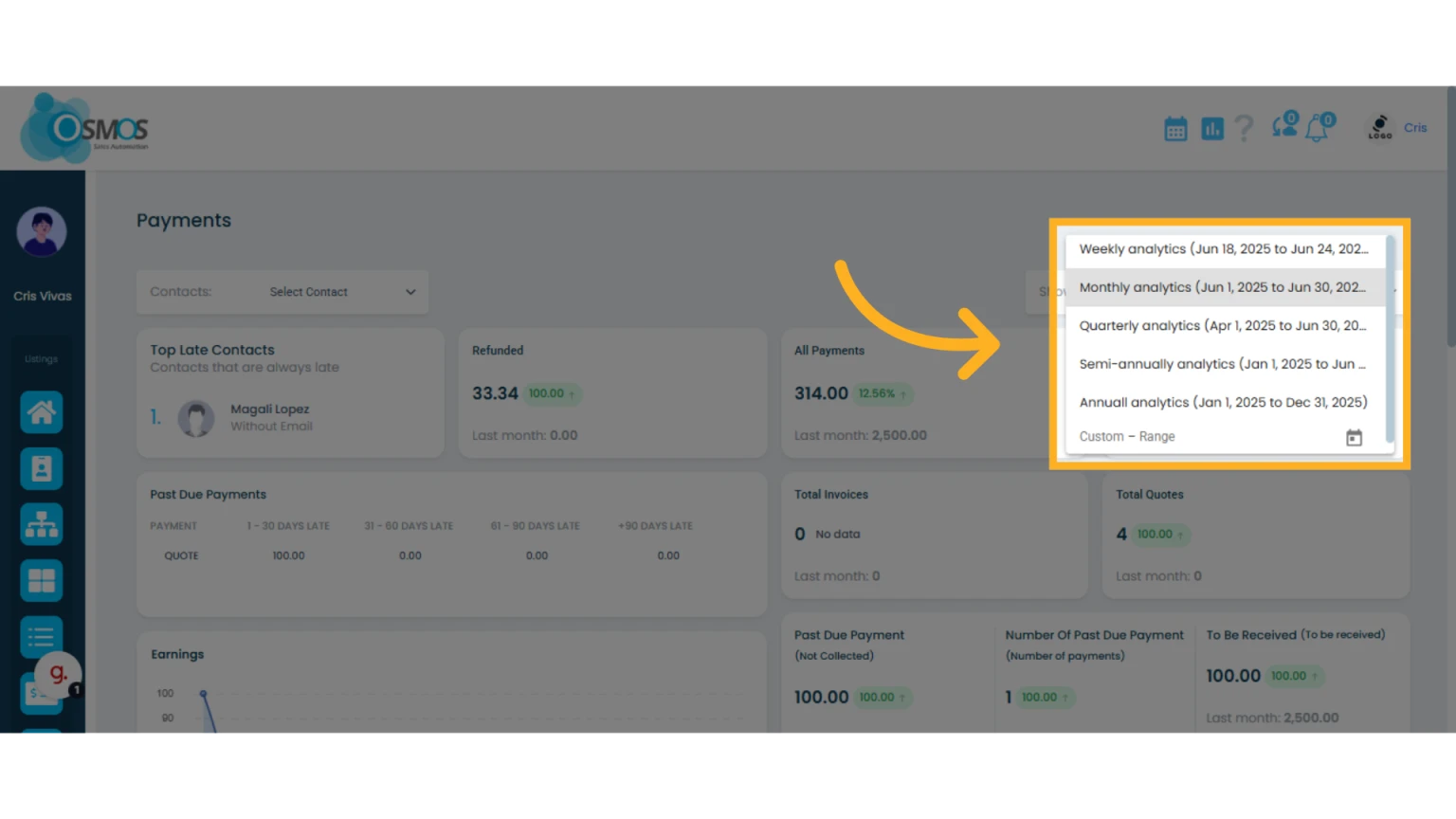Screen dimensions: 1456x819
Task: Open the contact book sidebar icon
Action: (42, 468)
